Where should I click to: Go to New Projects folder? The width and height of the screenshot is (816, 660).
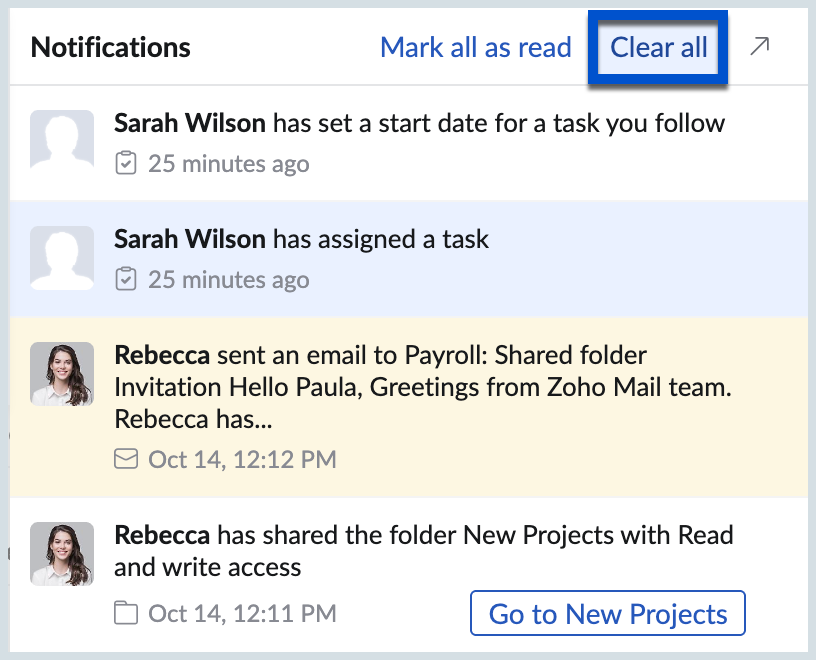pyautogui.click(x=607, y=613)
